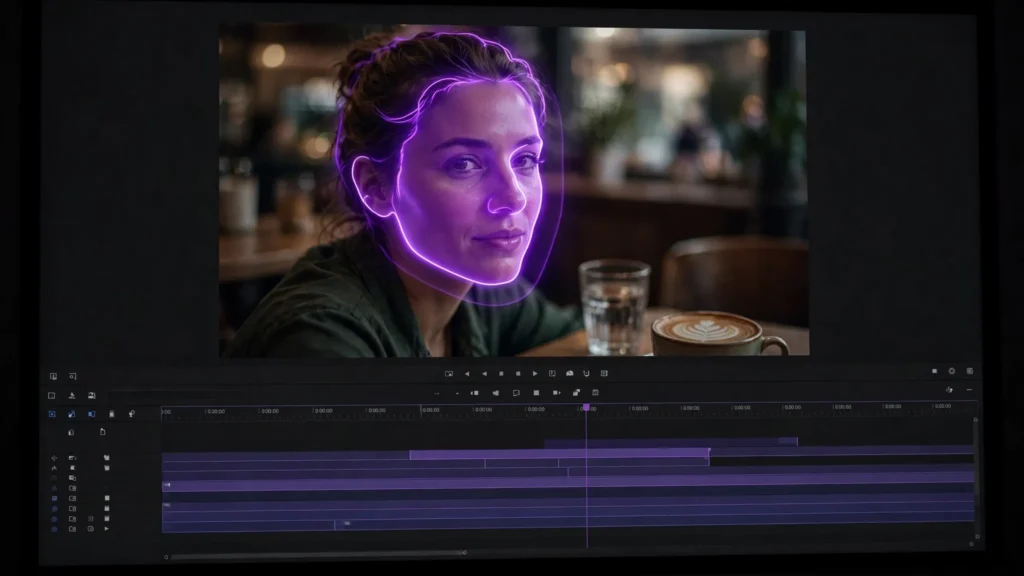Click the vertical scrollbar at the timeline's right edge
1024x576 pixels.
[976, 477]
